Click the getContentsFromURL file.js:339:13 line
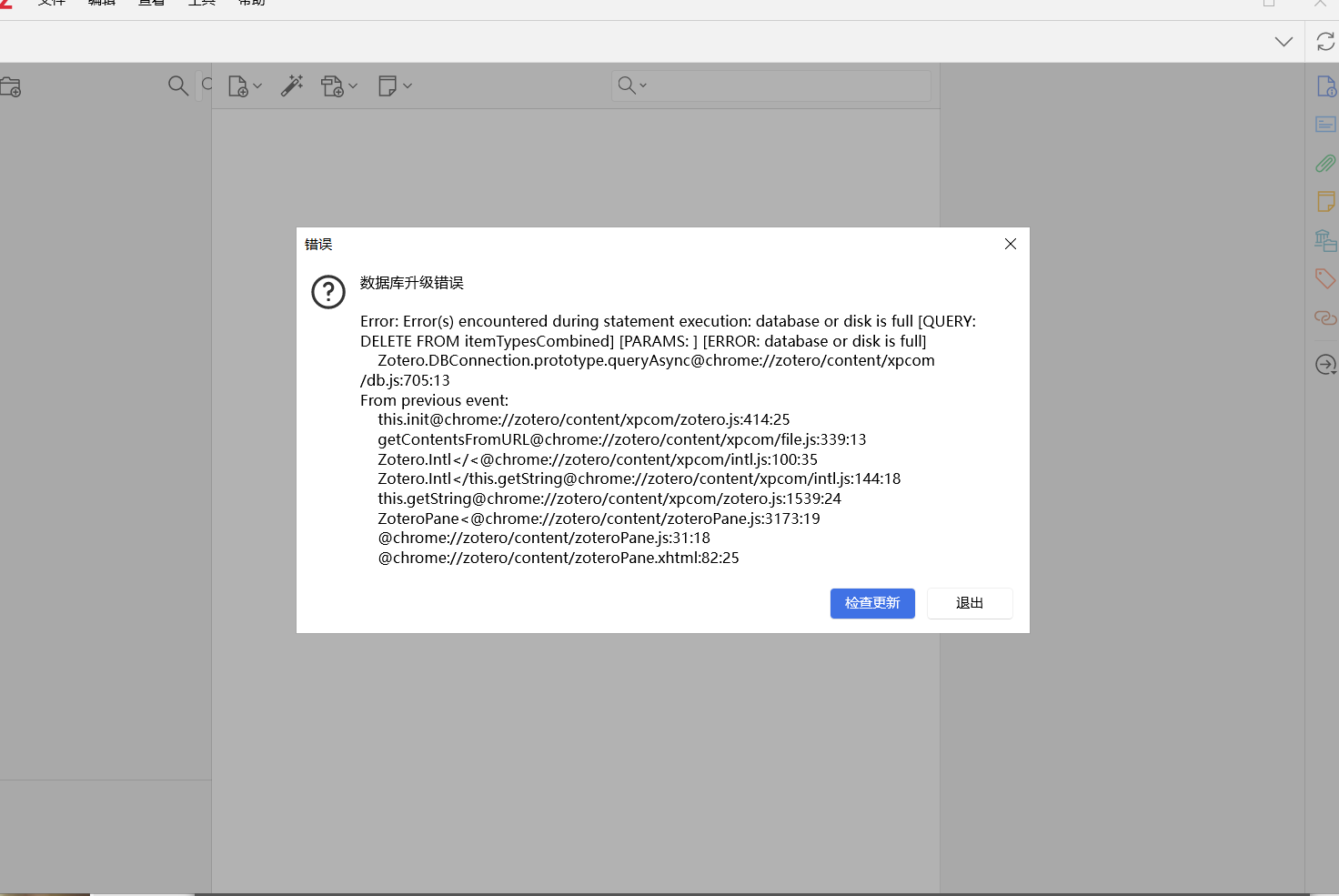 point(622,439)
